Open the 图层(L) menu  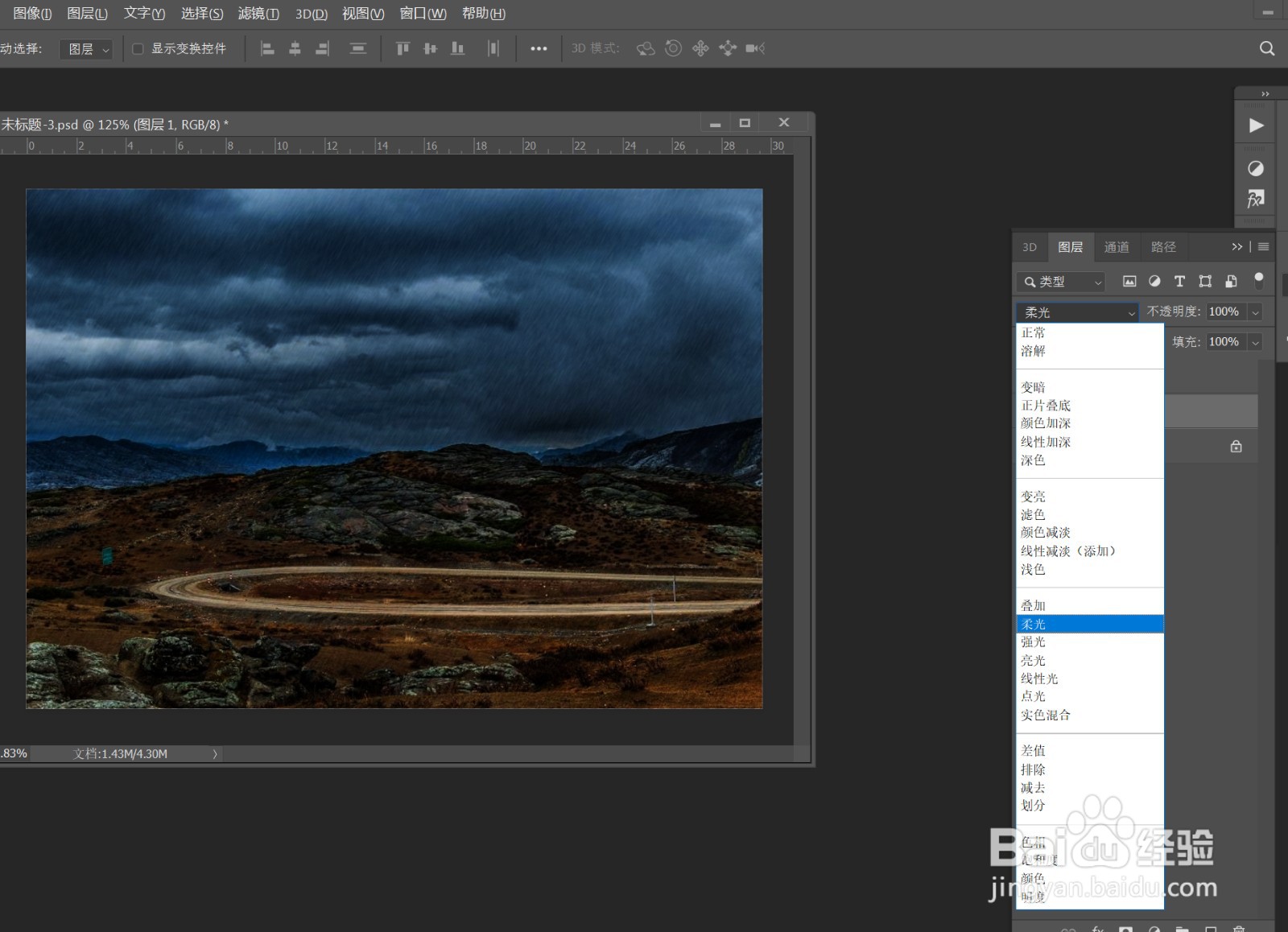coord(87,14)
